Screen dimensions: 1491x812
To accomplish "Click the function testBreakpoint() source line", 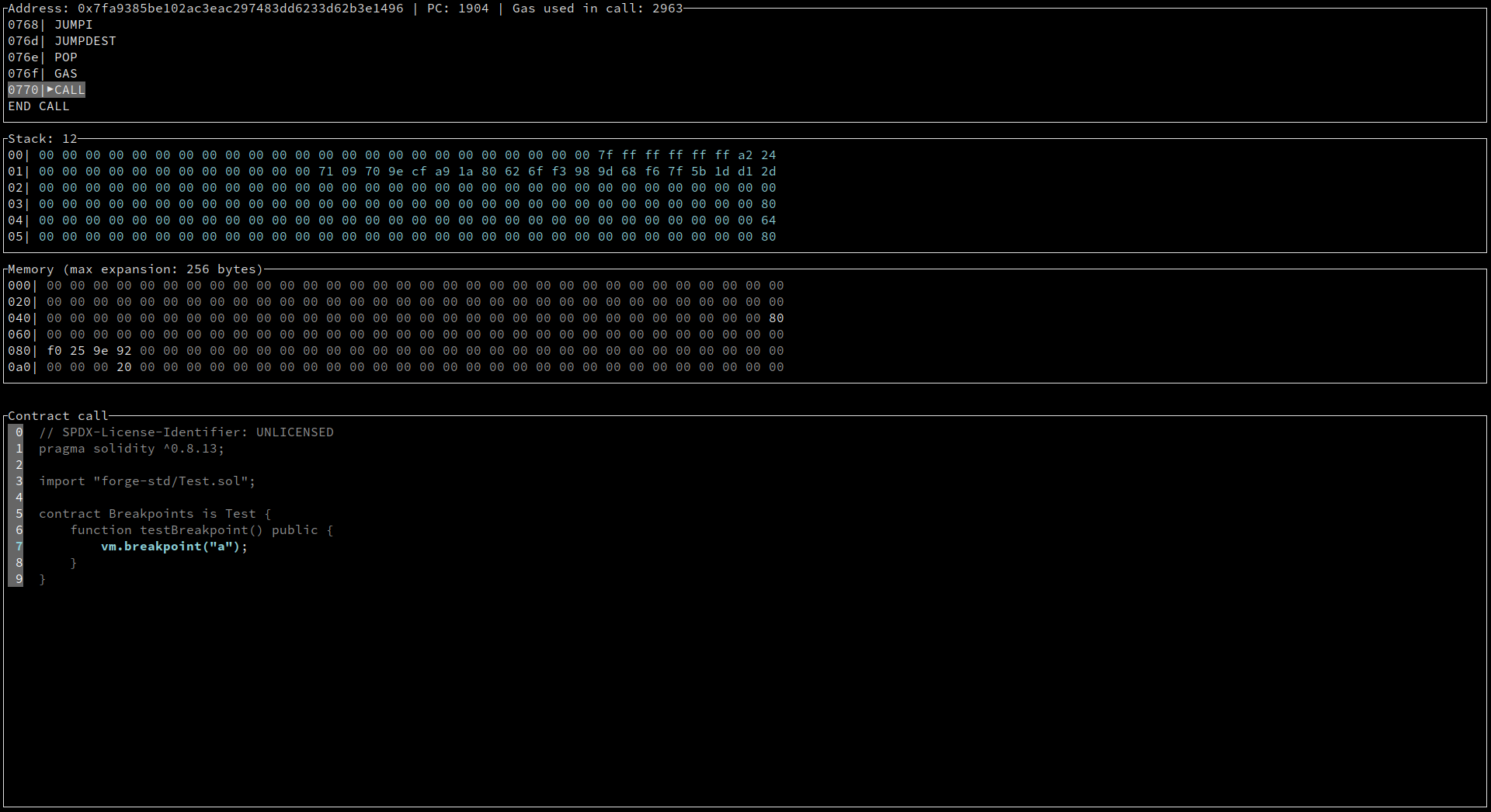I will (201, 530).
